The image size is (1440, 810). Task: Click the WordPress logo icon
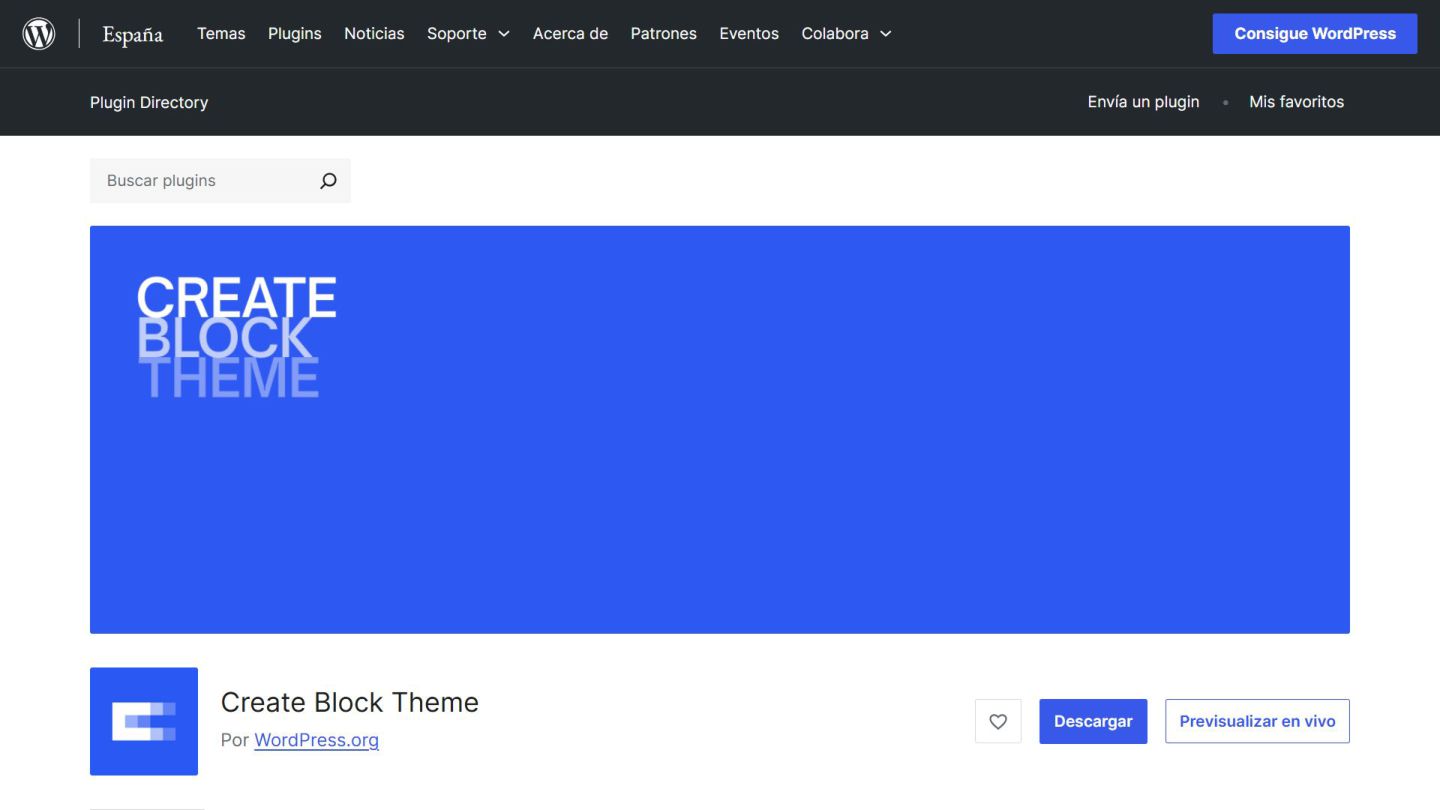point(39,33)
